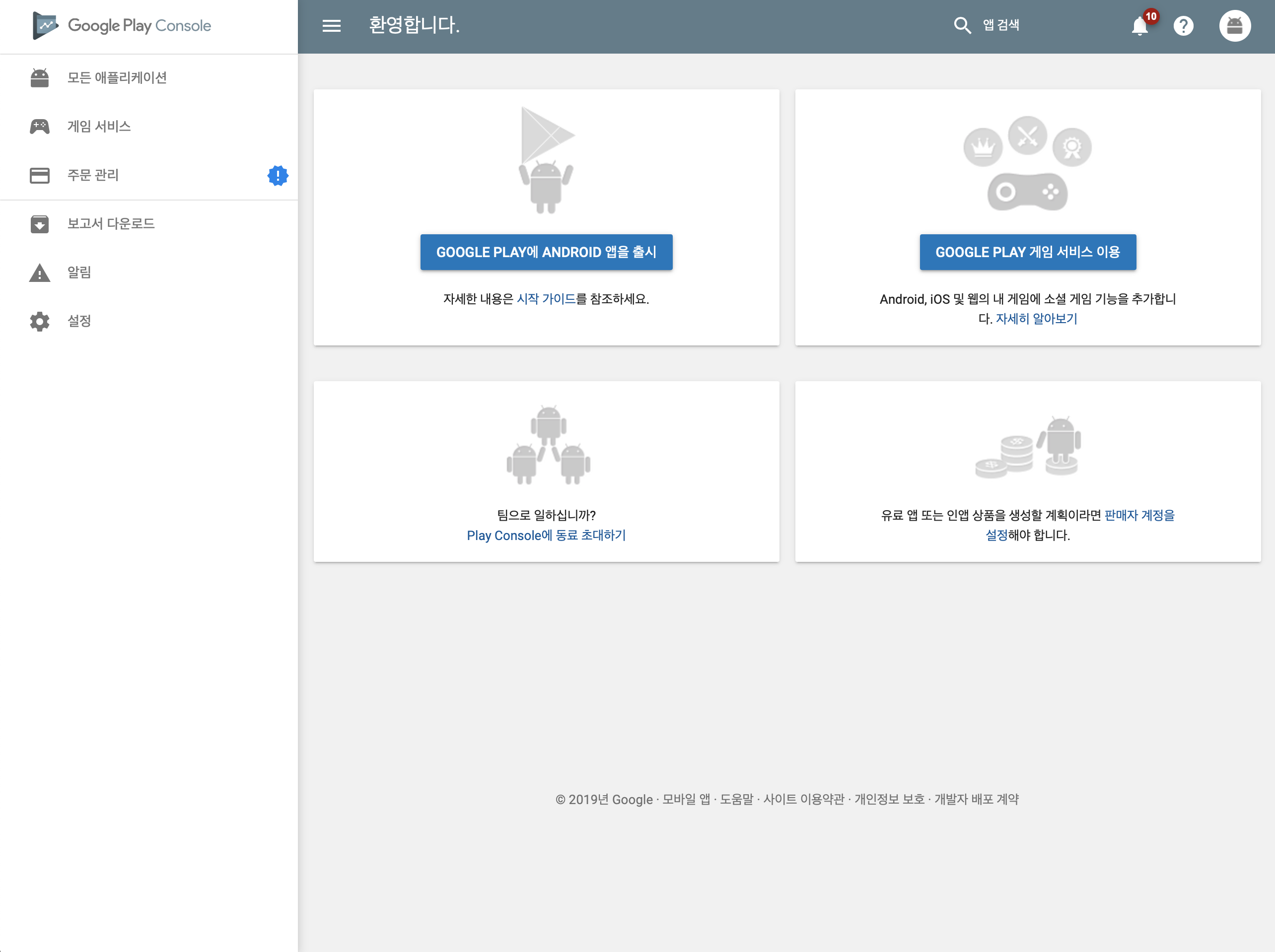This screenshot has width=1275, height=952.
Task: Click the search magnifier icon
Action: pyautogui.click(x=962, y=25)
